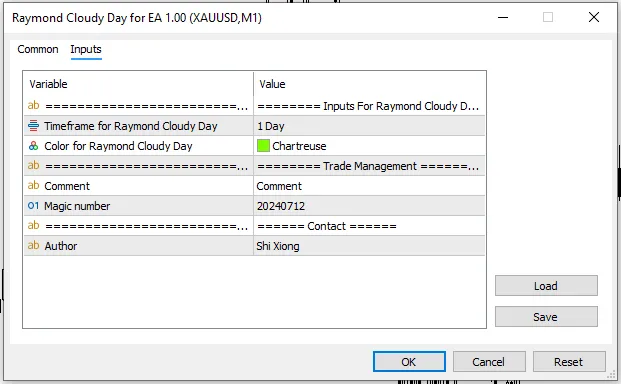The height and width of the screenshot is (384, 621).
Task: Click the ab icon of the Contact separator row
Action: [x=34, y=226]
